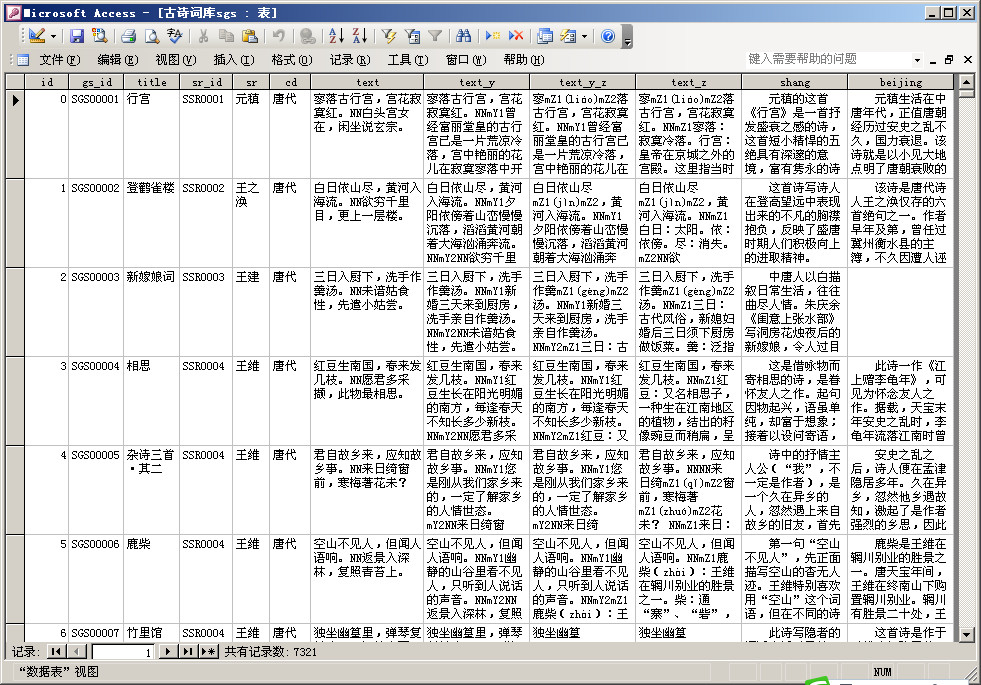Open the 记录(R) menu
The width and height of the screenshot is (981, 685).
pos(350,59)
